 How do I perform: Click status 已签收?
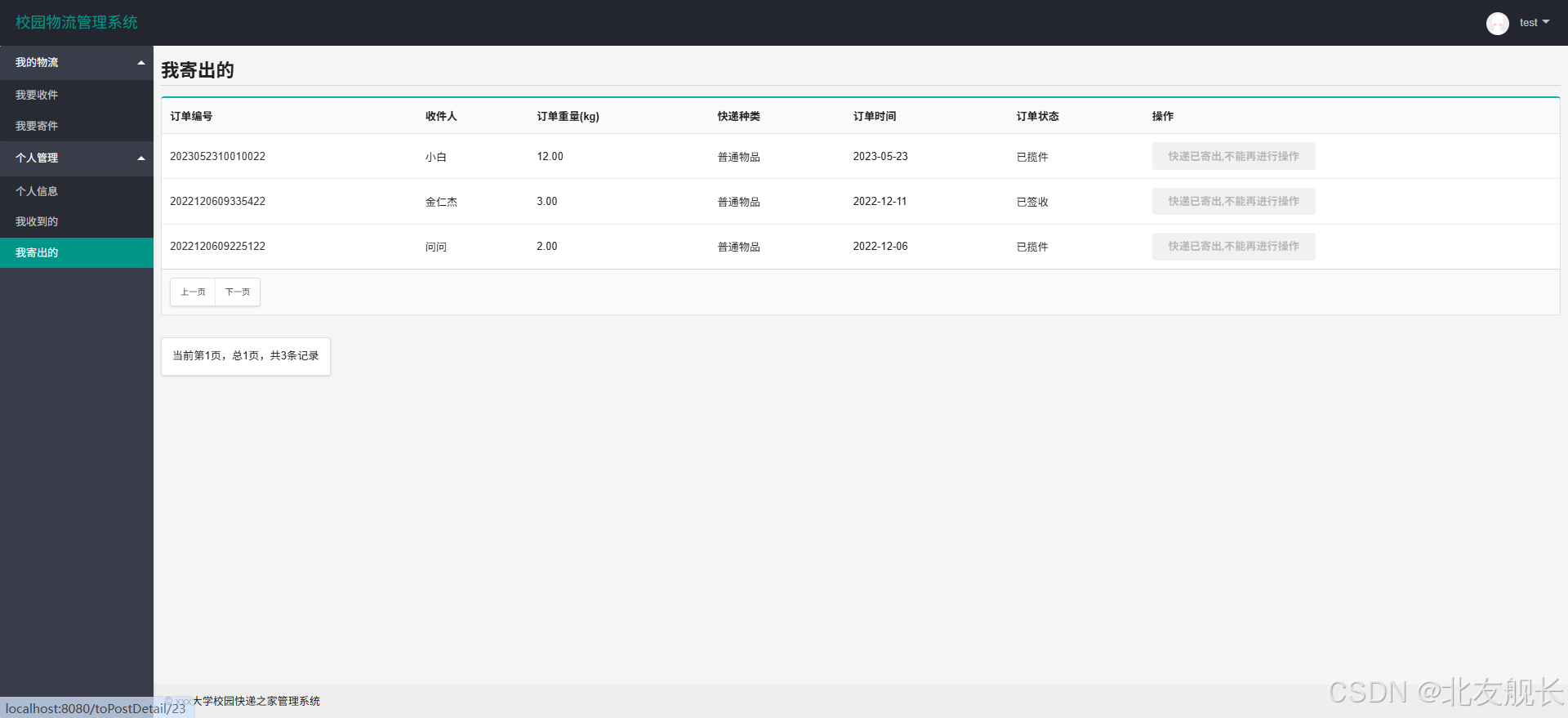(1032, 202)
